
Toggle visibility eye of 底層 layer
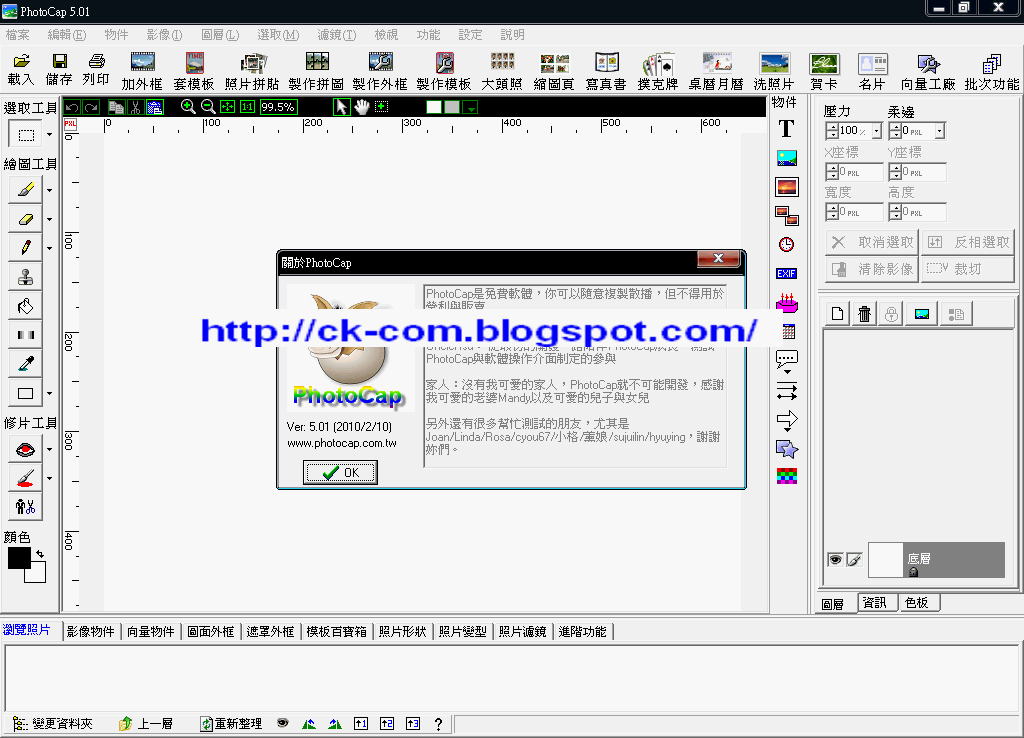point(835,560)
